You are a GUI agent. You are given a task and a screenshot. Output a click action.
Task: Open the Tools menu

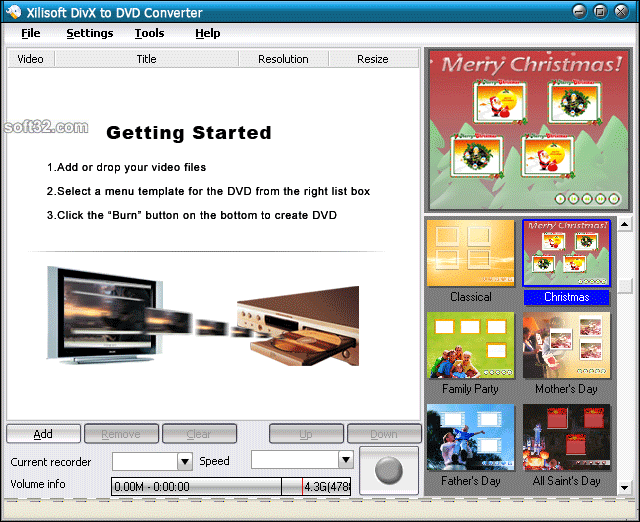tap(149, 33)
